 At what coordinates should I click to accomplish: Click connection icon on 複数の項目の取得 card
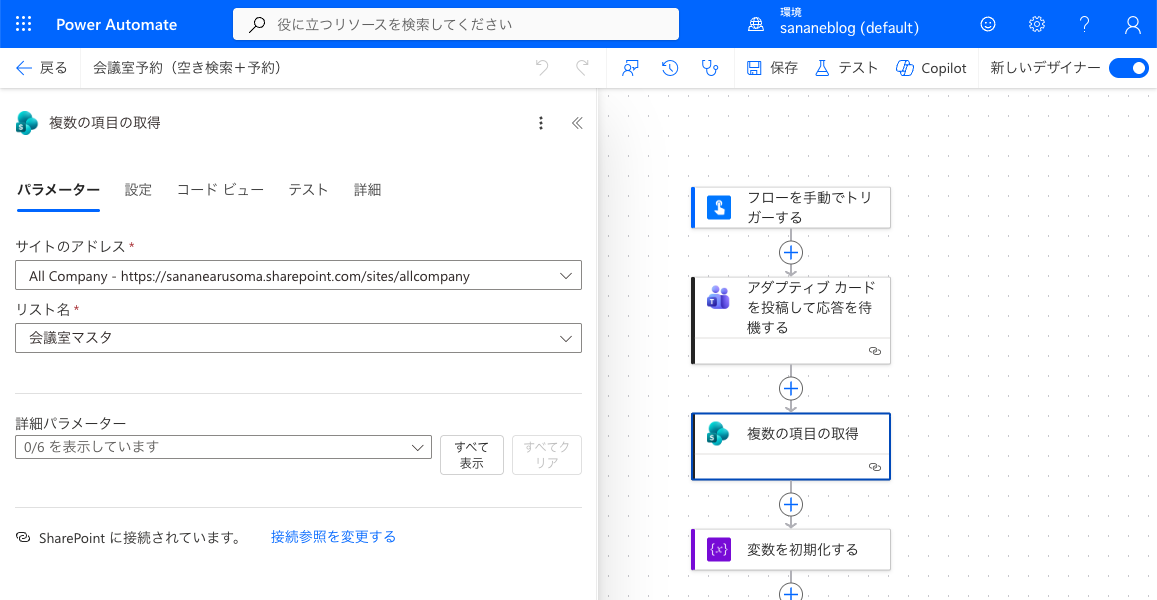[875, 467]
